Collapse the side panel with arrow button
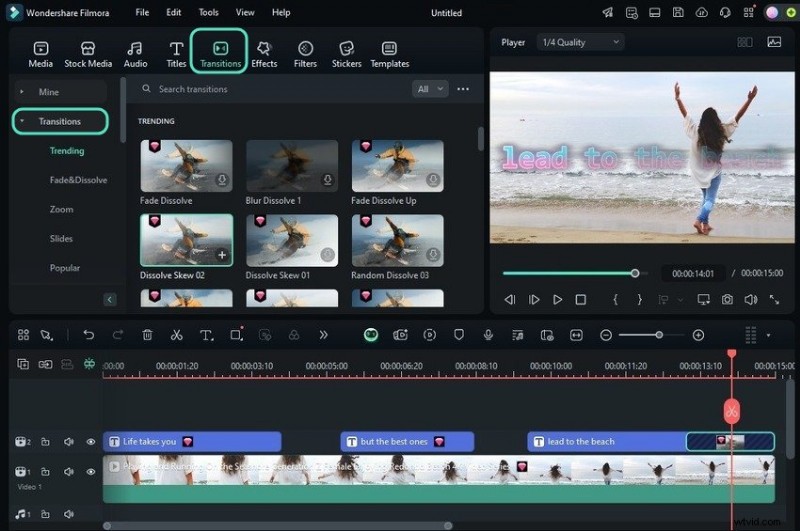Screen dimensions: 800x531 [x=110, y=299]
